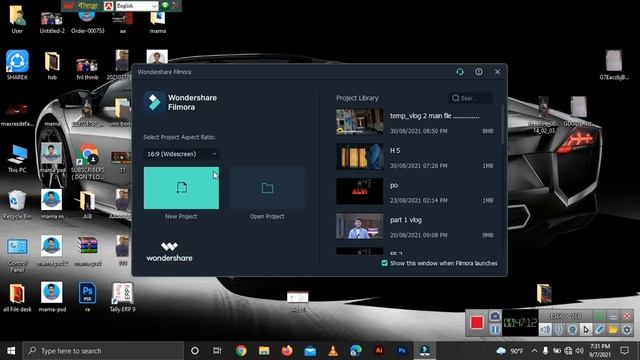The image size is (640, 360).
Task: Select the Untitled-2 desktop file
Action: [x=52, y=21]
